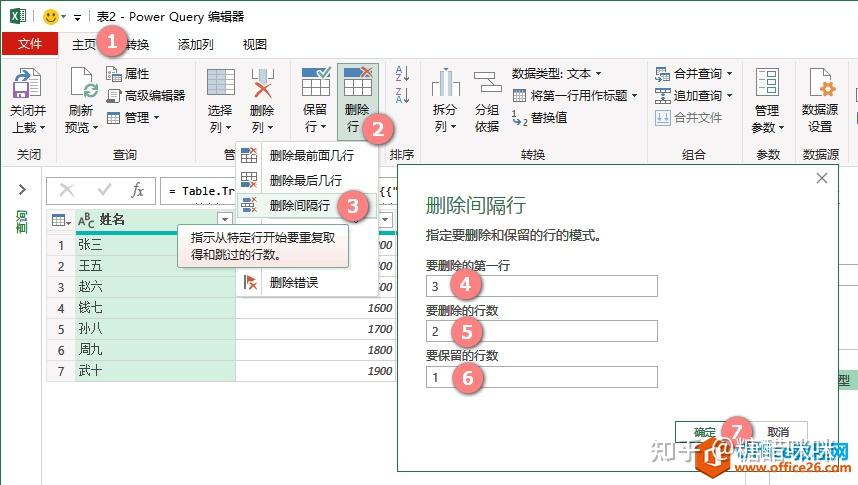The image size is (858, 485).
Task: Open the 姓名 column filter dropdown
Action: pyautogui.click(x=225, y=220)
